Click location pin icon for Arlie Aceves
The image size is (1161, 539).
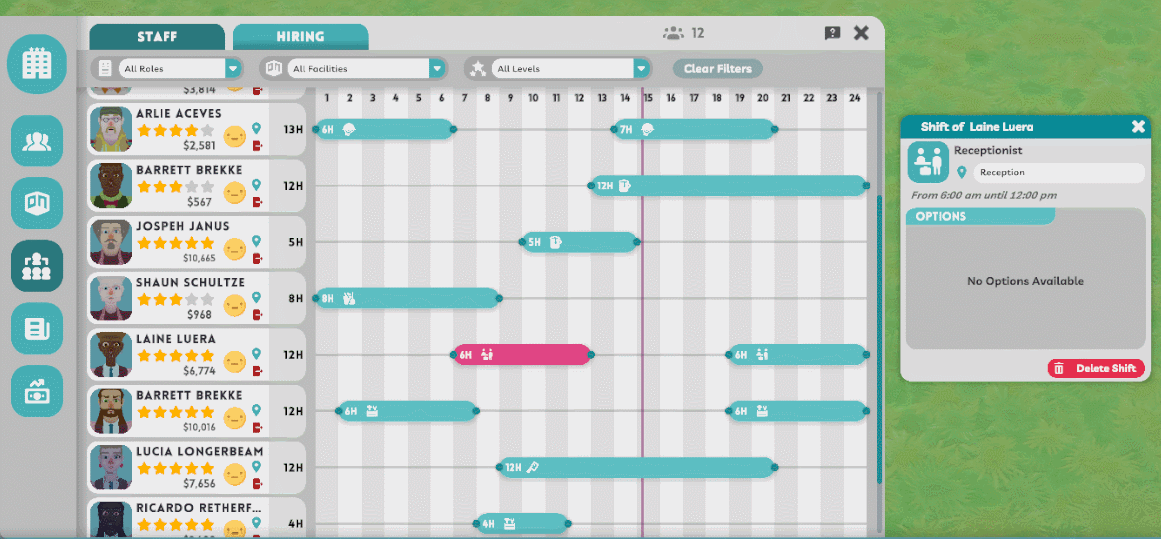[x=257, y=129]
